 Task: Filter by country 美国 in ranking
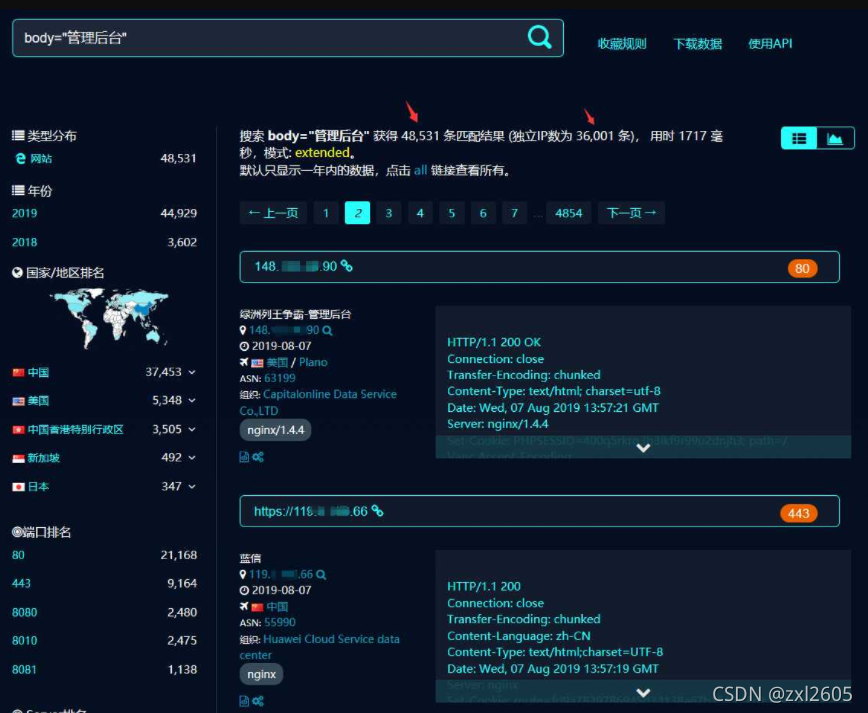tap(38, 401)
